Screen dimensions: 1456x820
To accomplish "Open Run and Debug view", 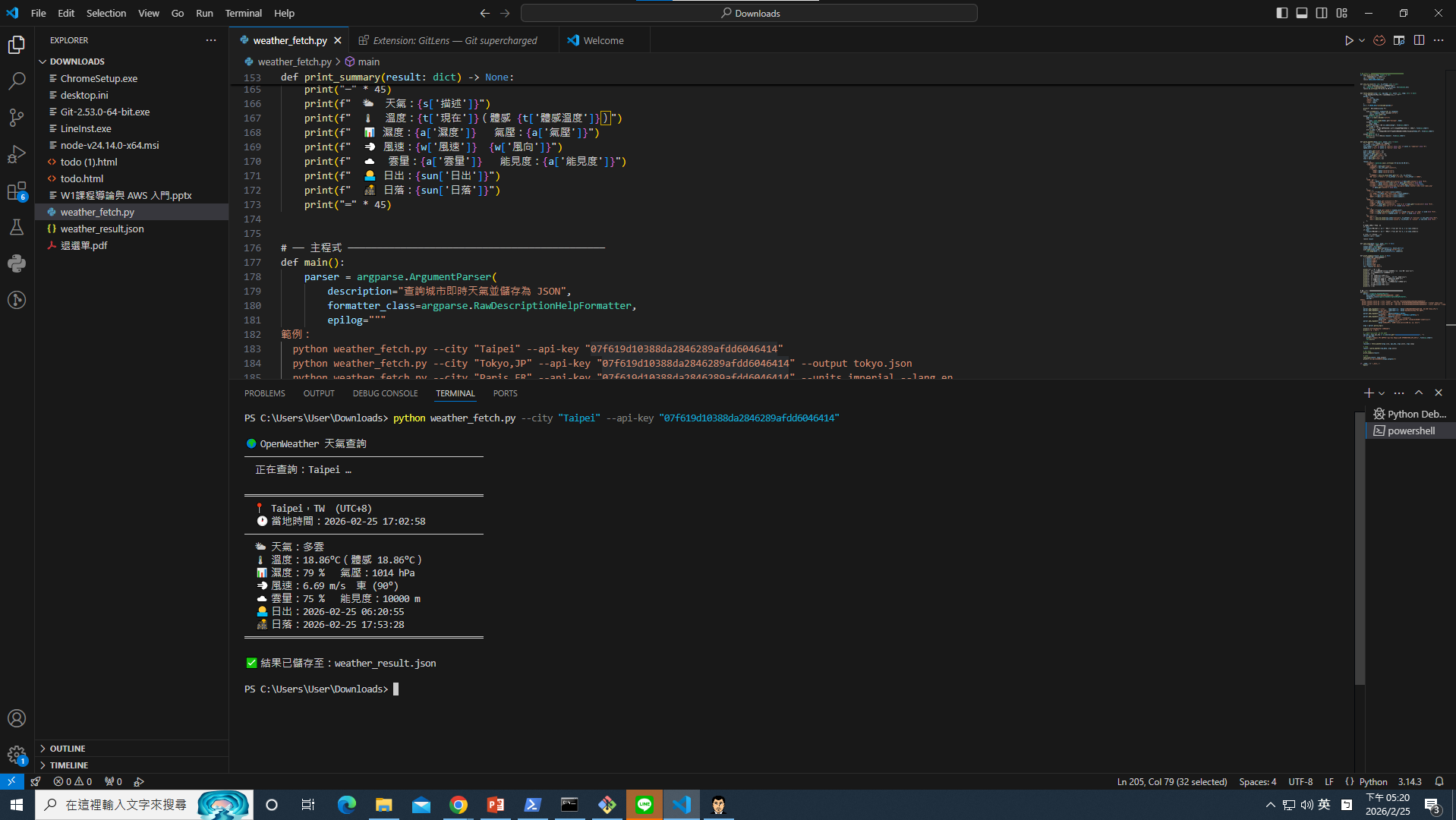I will tap(17, 154).
